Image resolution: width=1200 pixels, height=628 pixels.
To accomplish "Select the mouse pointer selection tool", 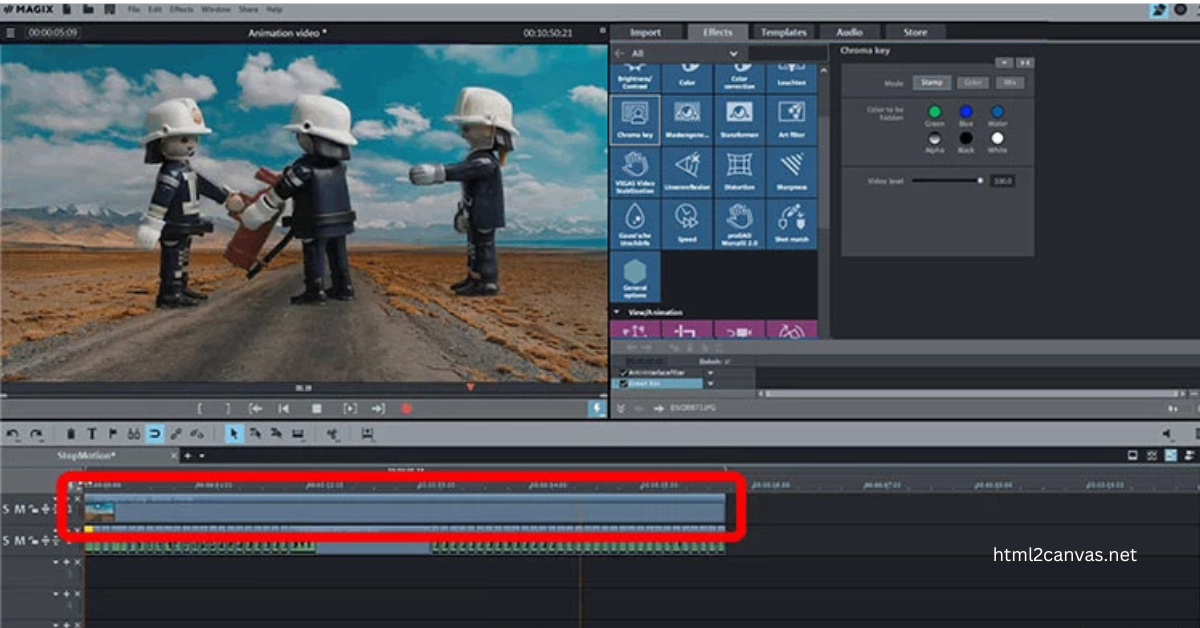I will (234, 434).
